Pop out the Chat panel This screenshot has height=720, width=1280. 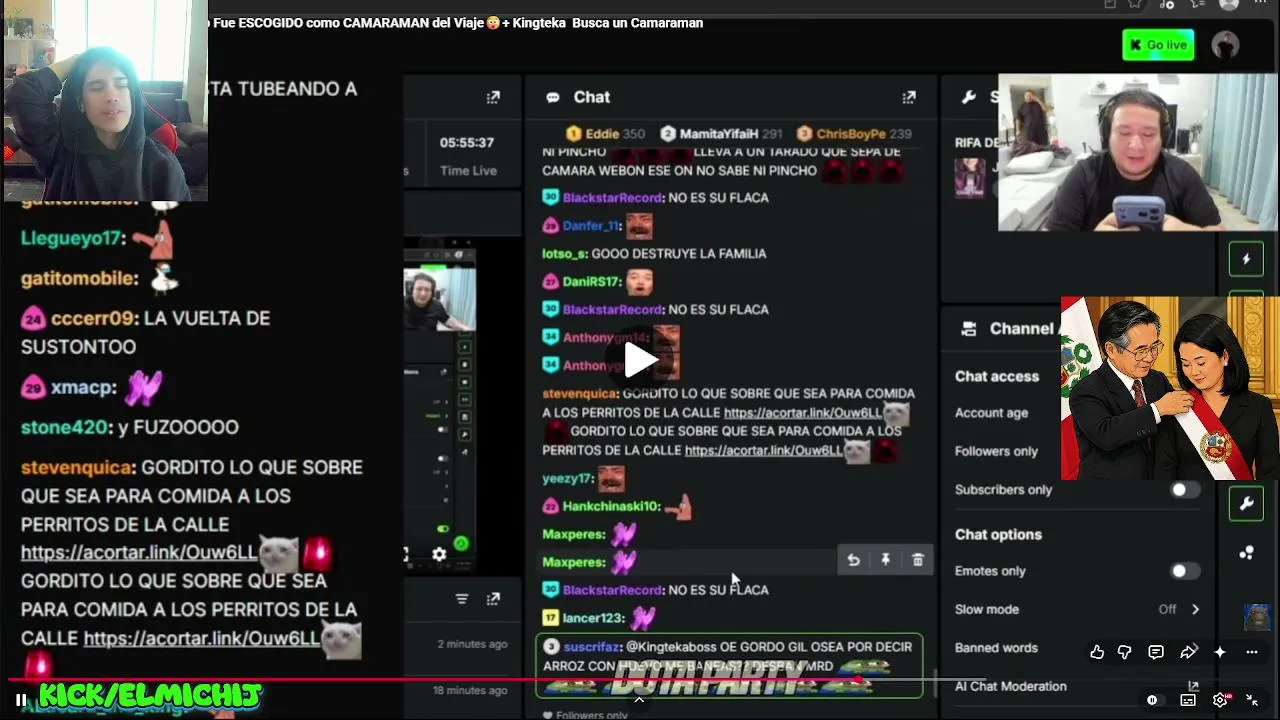(x=909, y=97)
